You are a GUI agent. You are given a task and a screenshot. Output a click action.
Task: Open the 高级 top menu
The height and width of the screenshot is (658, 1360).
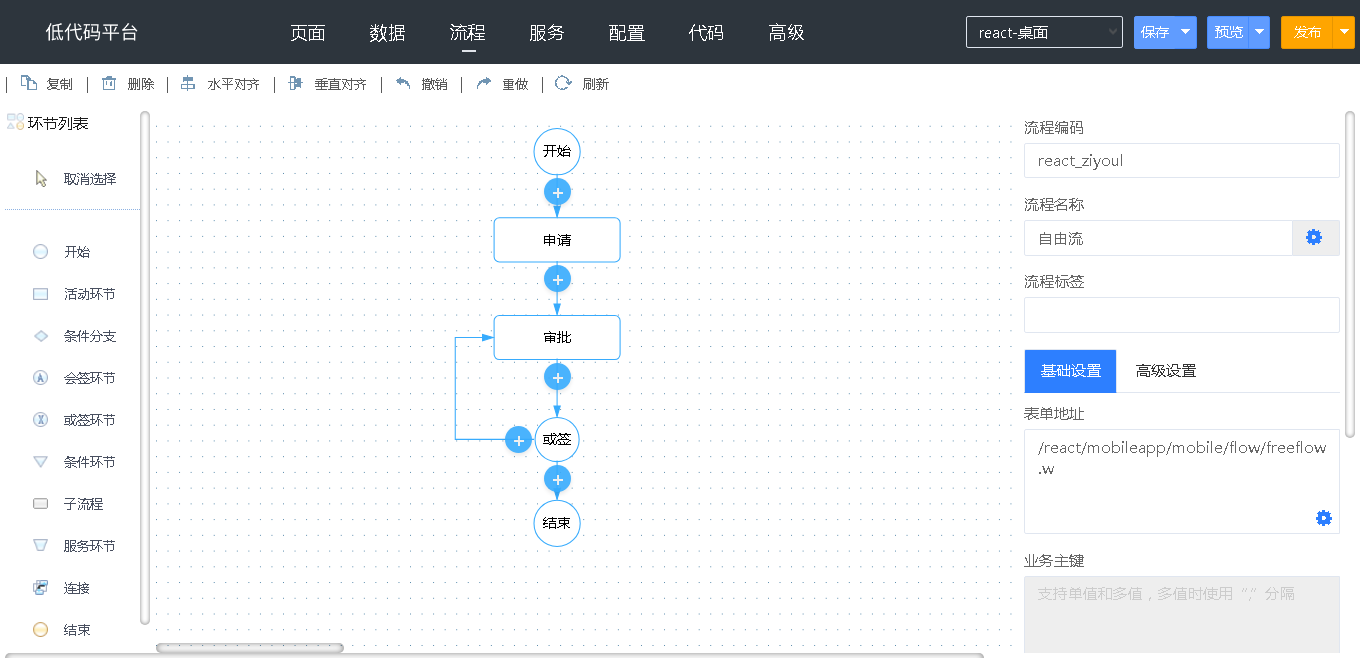click(786, 32)
